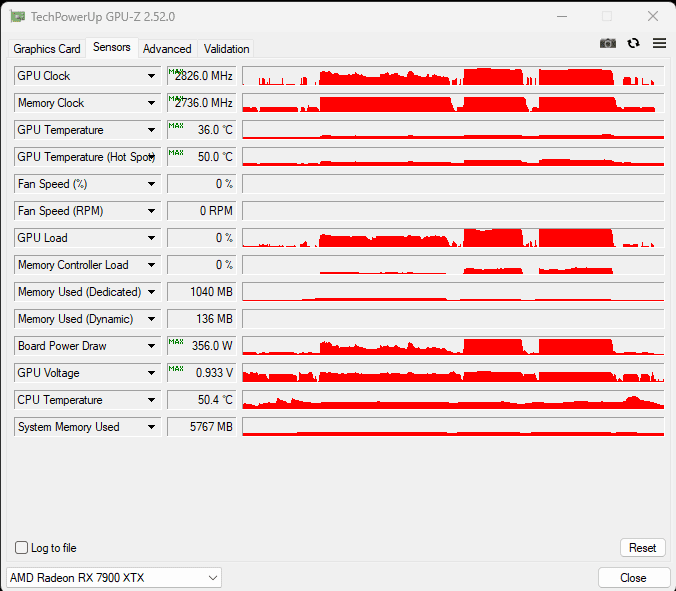The image size is (676, 591).
Task: Click the Memory Controller Load 0 % value
Action: click(202, 265)
